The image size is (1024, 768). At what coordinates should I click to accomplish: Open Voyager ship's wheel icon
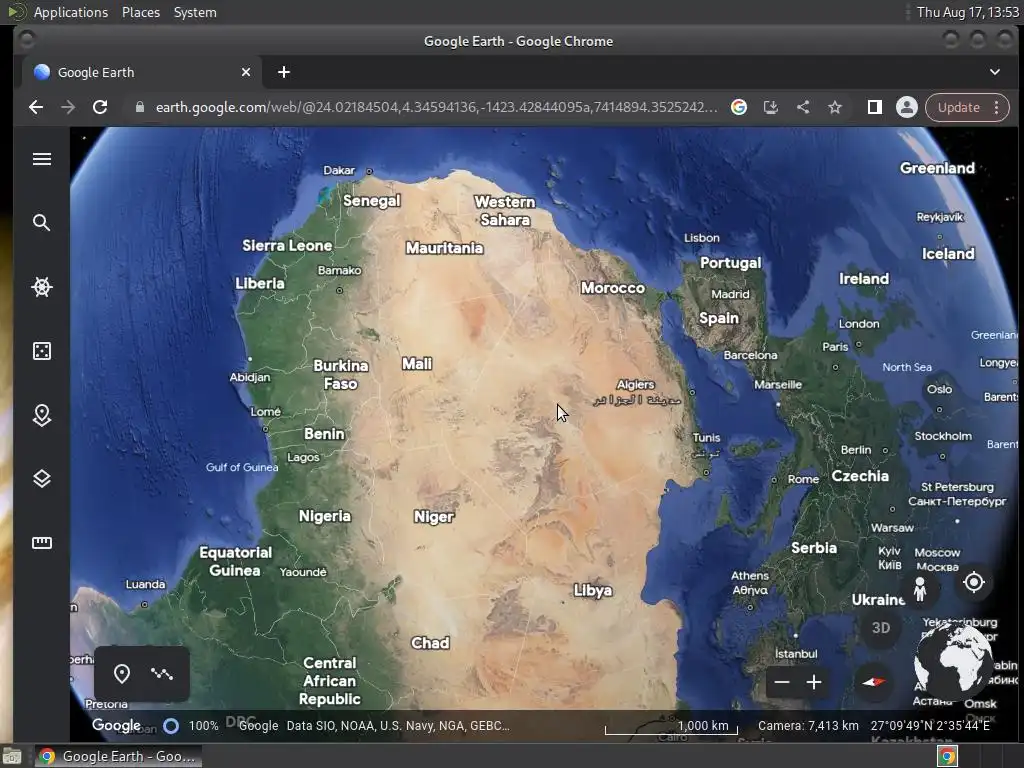click(x=42, y=287)
